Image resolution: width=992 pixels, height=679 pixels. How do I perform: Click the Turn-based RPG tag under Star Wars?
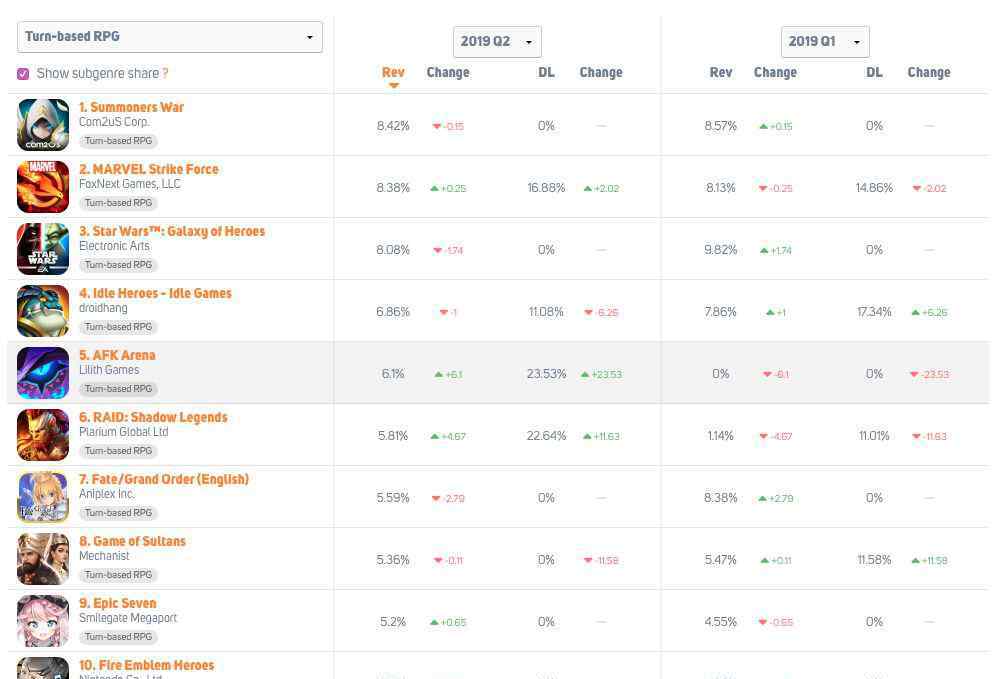pyautogui.click(x=119, y=265)
